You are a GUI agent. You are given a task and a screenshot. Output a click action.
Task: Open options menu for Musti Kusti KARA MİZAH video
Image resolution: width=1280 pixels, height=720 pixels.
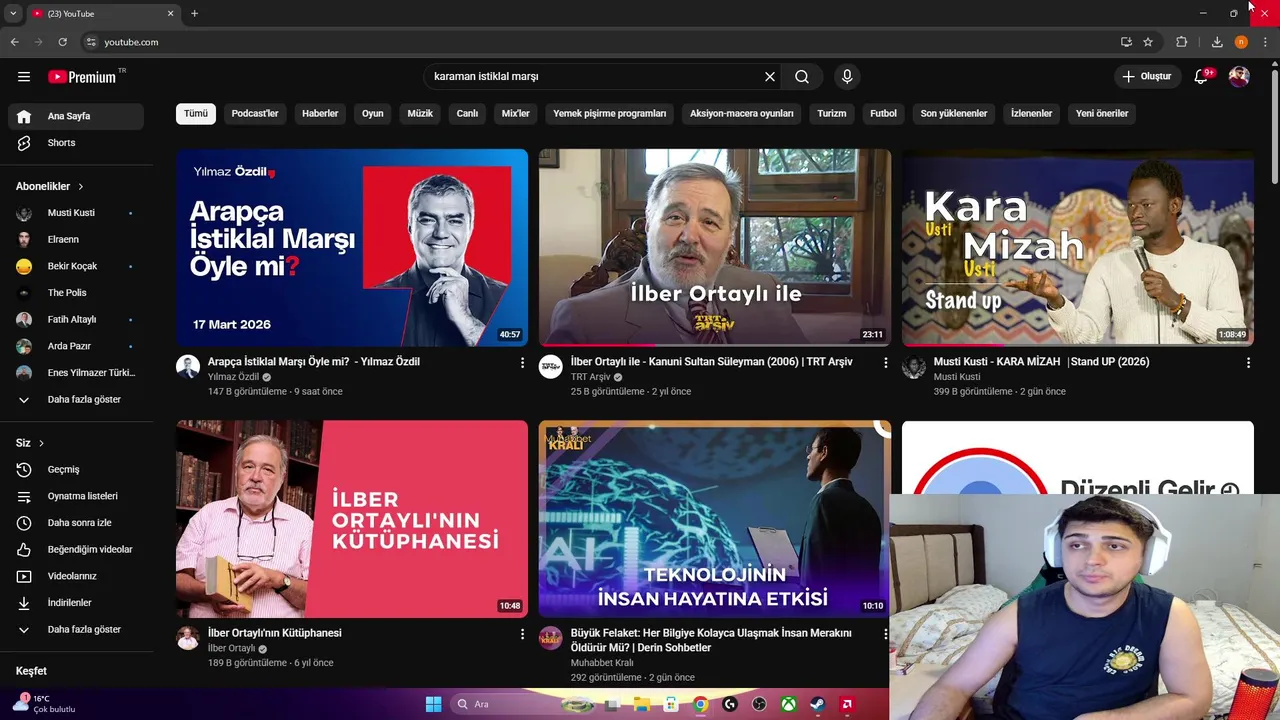pyautogui.click(x=1248, y=363)
